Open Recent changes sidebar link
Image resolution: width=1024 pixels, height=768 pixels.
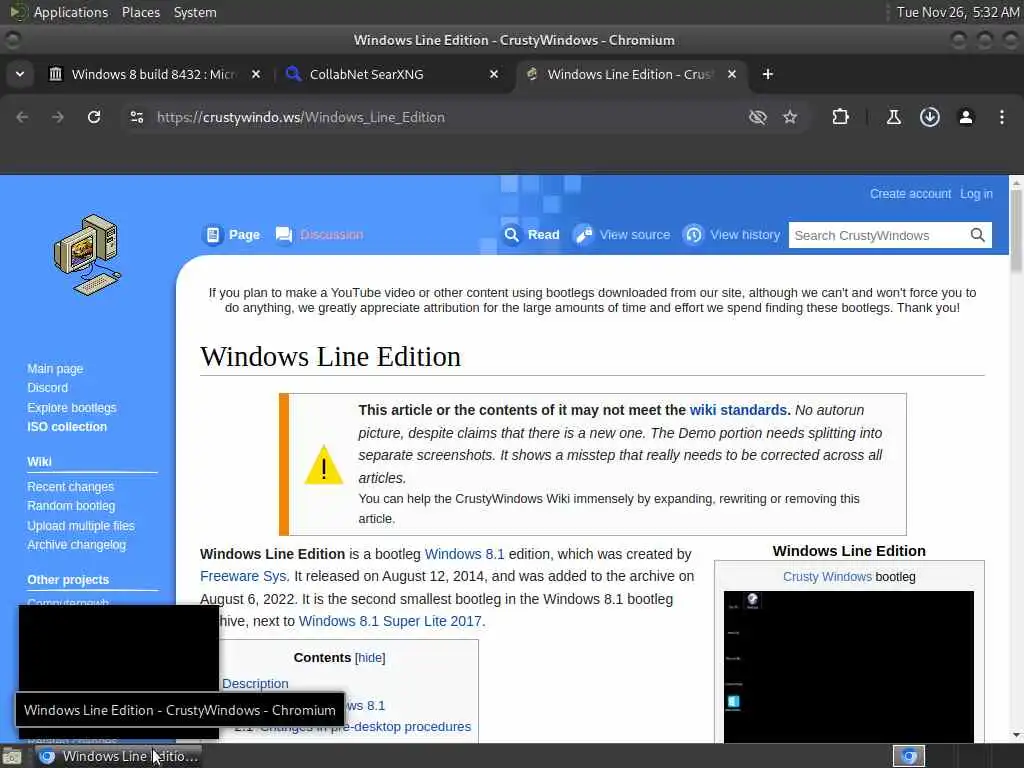71,487
